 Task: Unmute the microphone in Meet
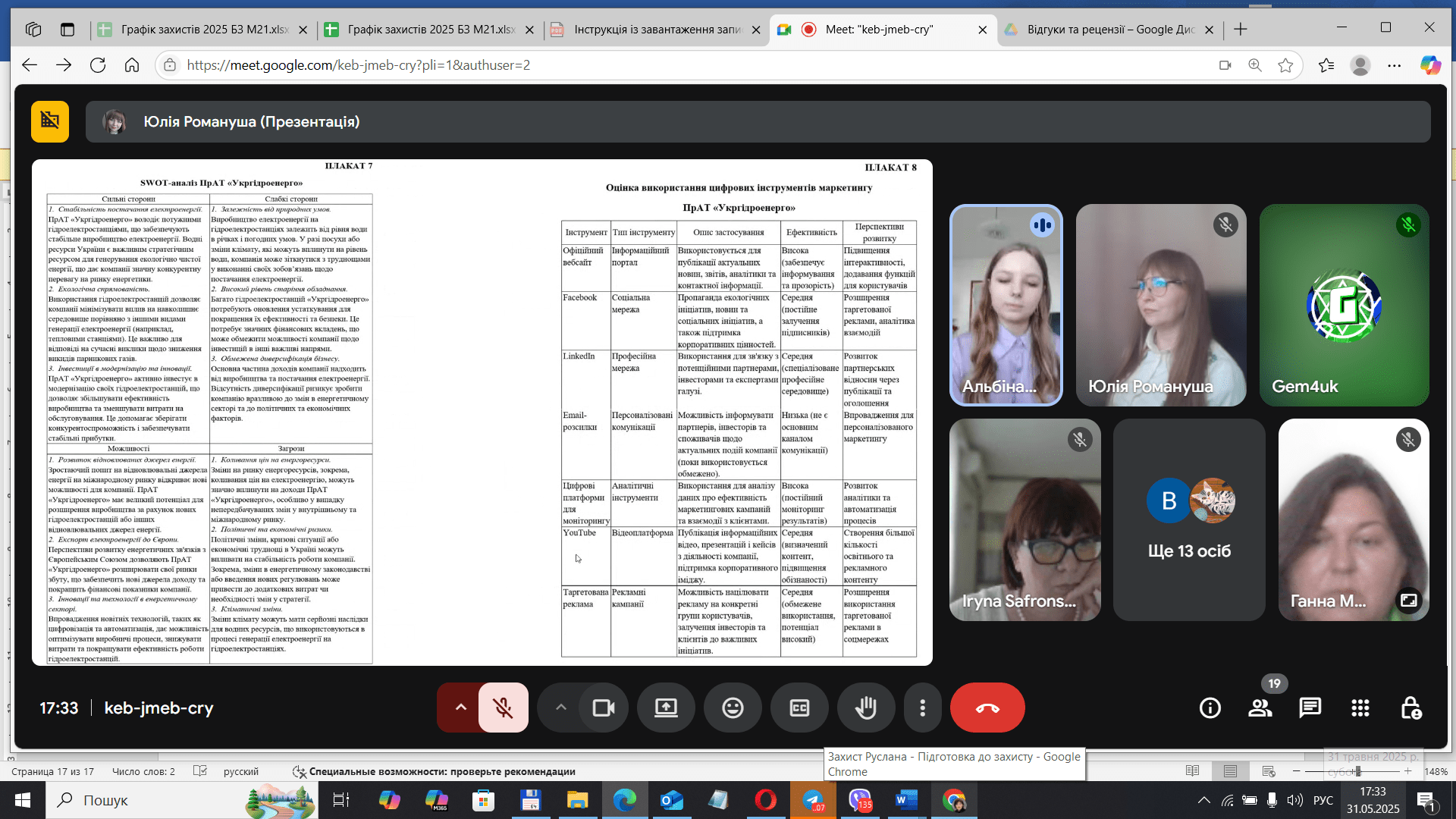point(503,708)
